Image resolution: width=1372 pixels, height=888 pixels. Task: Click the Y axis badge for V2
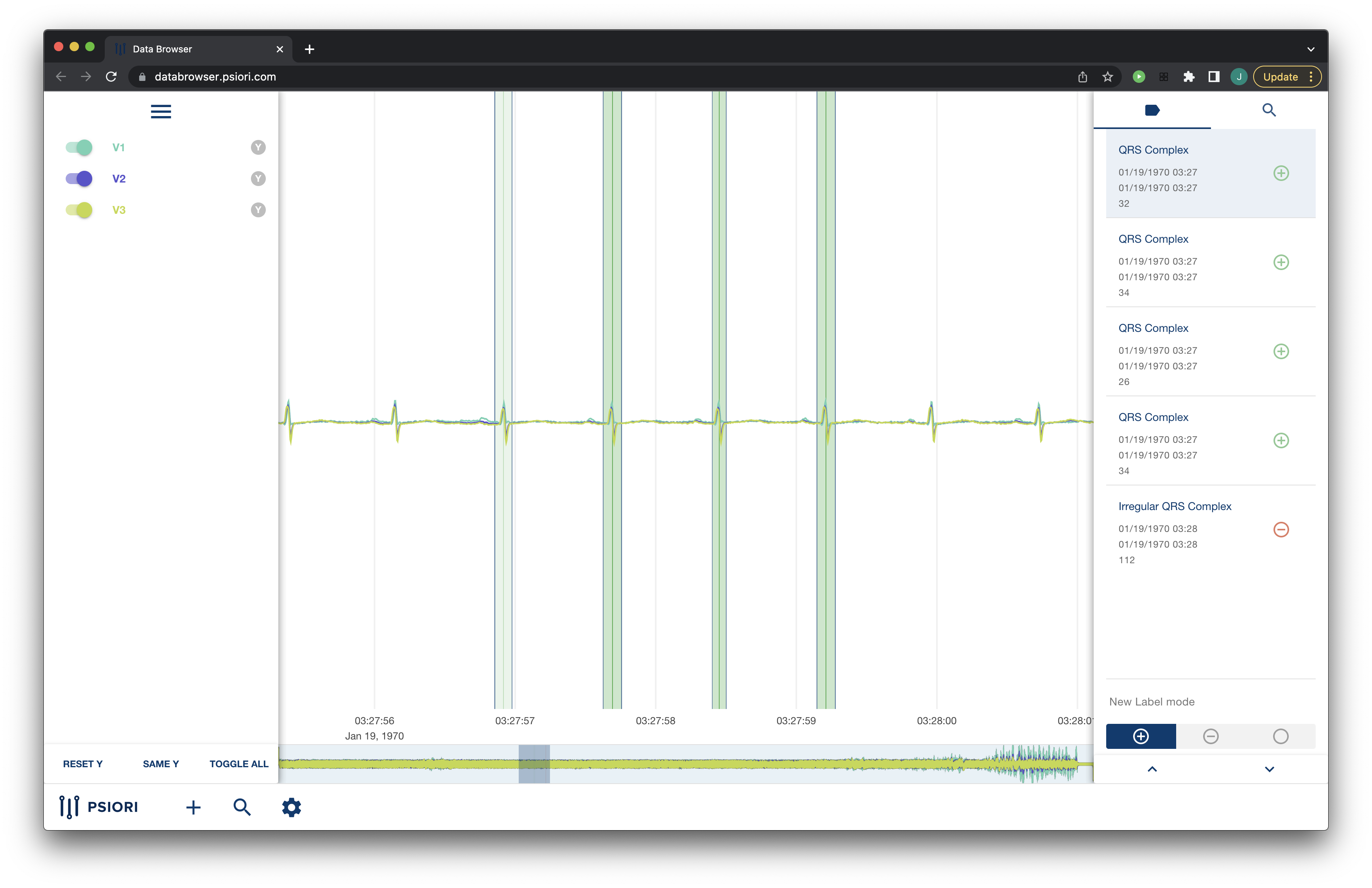[258, 179]
